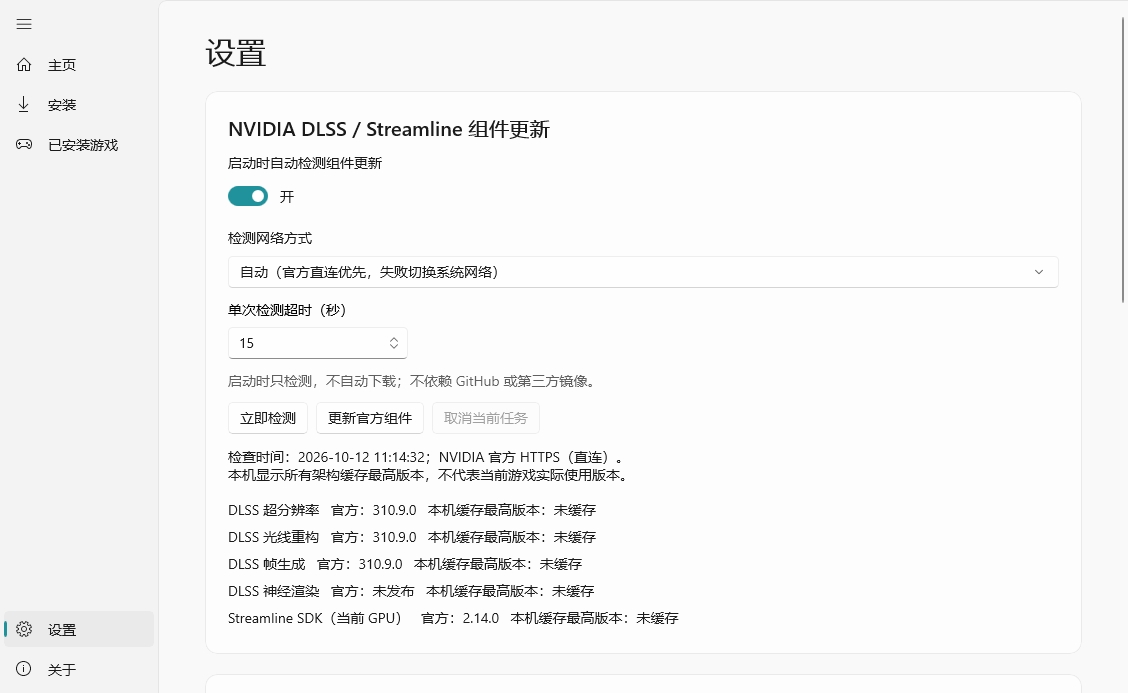Open the 安装 page

(79, 105)
